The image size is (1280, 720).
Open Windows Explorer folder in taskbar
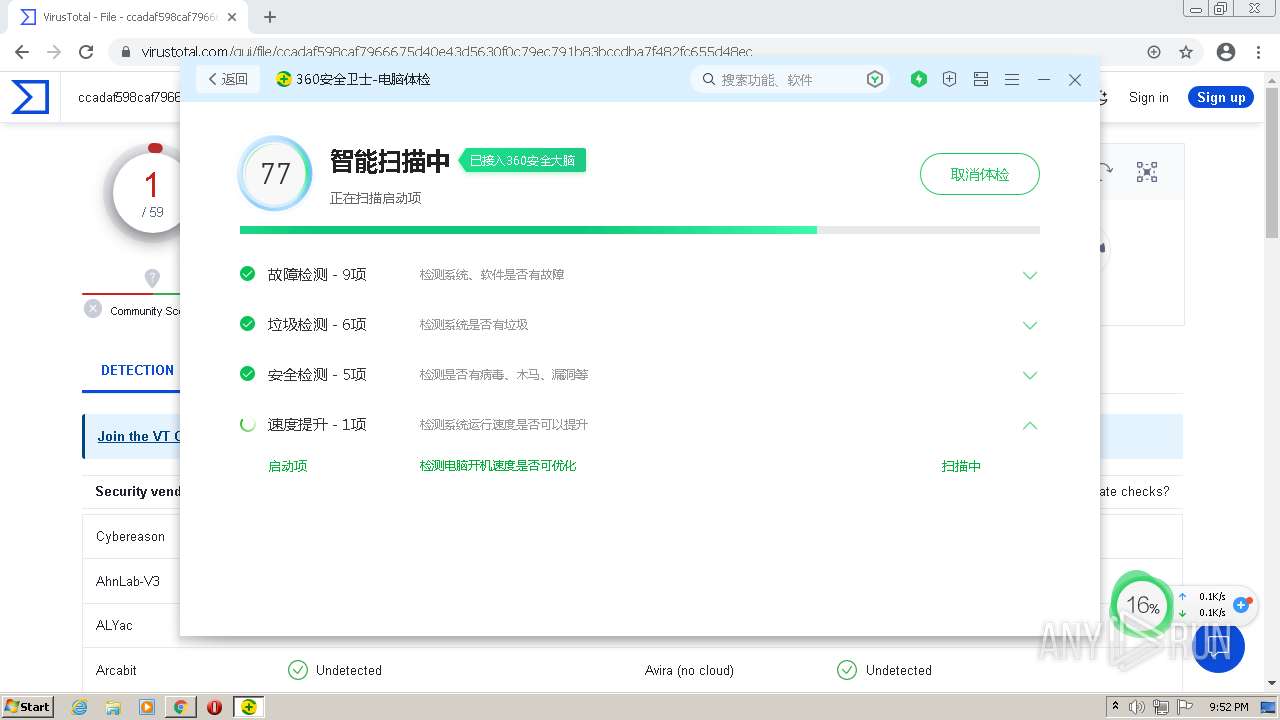coord(113,707)
